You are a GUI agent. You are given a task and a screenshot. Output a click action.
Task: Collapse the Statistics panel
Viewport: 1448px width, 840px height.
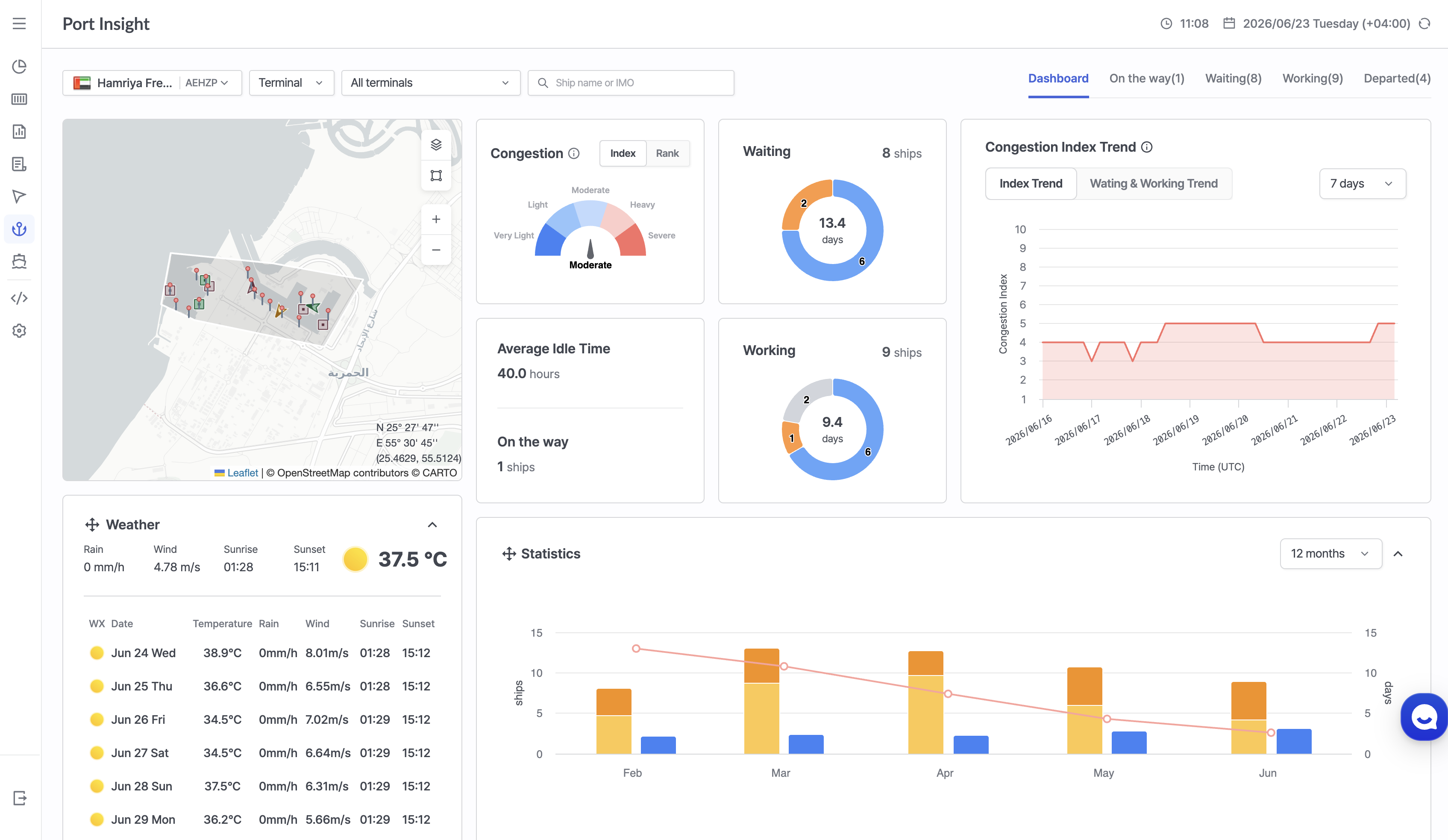point(1398,554)
